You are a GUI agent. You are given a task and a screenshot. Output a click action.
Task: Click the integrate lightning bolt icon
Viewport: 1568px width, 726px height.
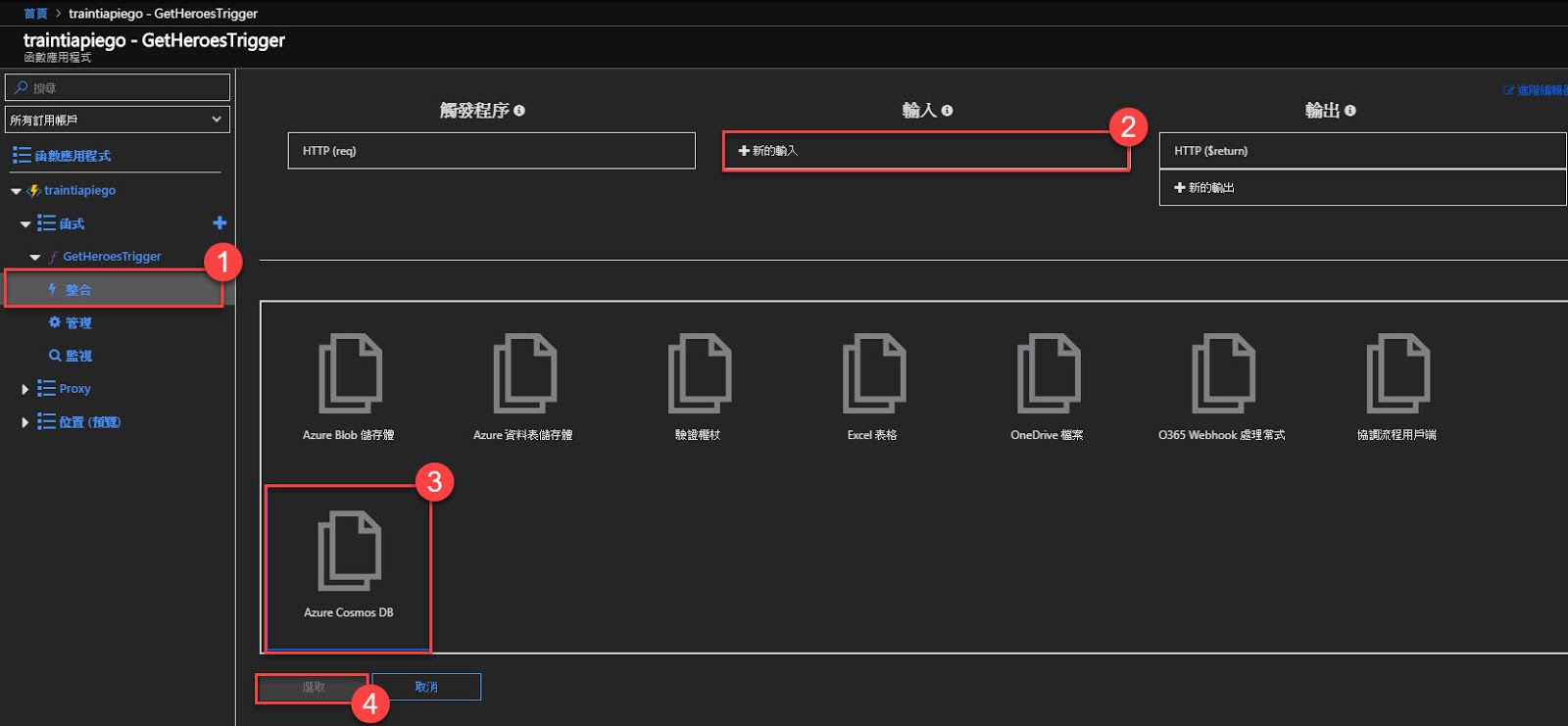pyautogui.click(x=53, y=289)
